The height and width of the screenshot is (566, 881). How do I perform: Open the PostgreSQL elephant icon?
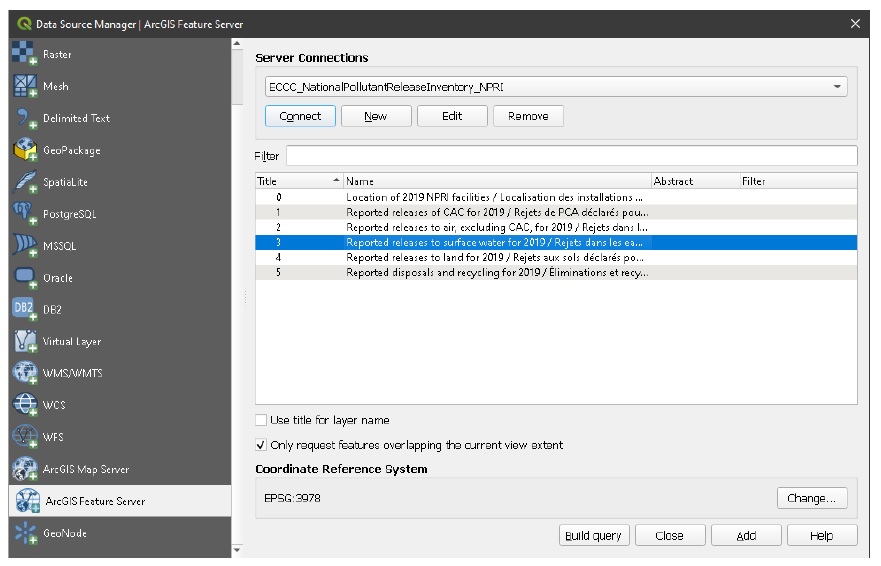[x=24, y=214]
